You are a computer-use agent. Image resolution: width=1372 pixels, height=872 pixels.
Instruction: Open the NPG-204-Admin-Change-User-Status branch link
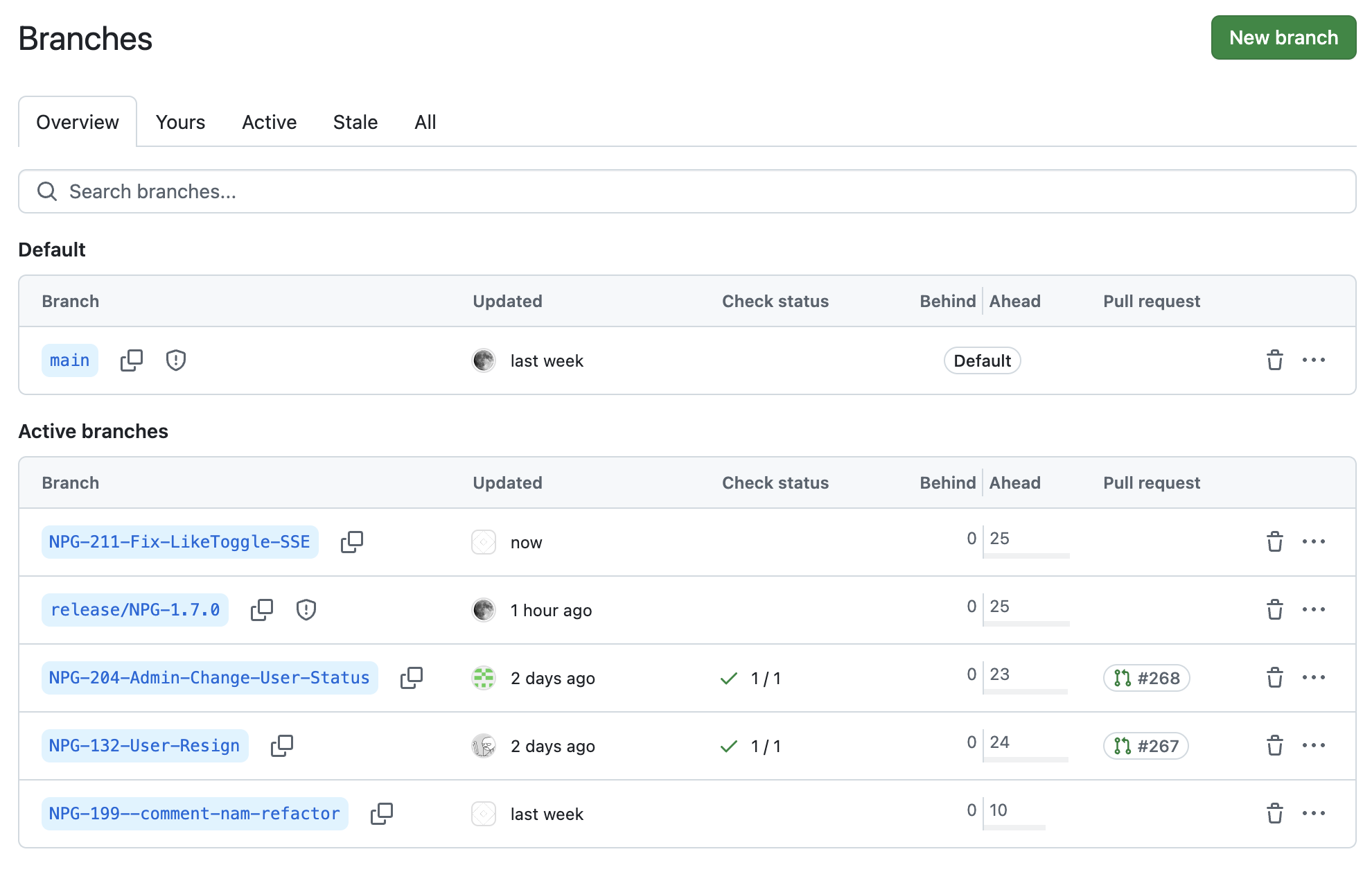pos(209,678)
